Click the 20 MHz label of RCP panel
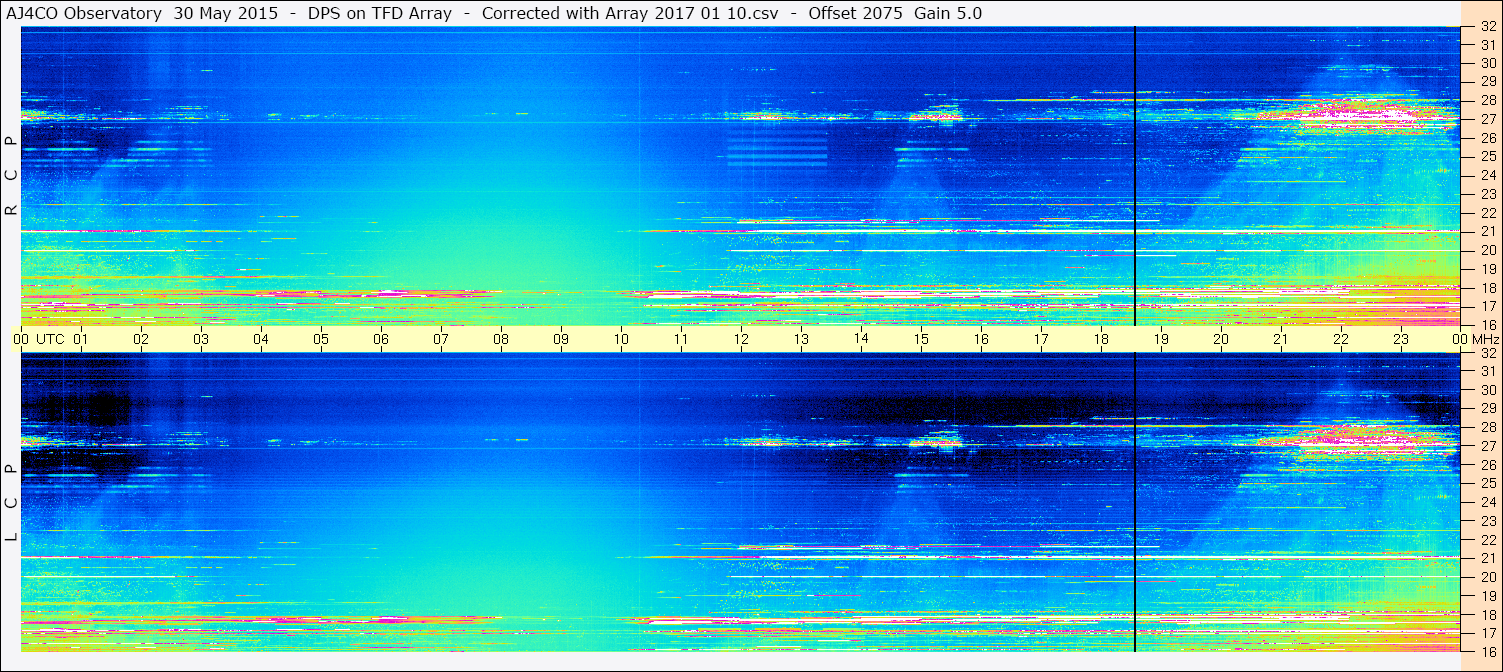Image resolution: width=1503 pixels, height=672 pixels. pyautogui.click(x=1487, y=250)
